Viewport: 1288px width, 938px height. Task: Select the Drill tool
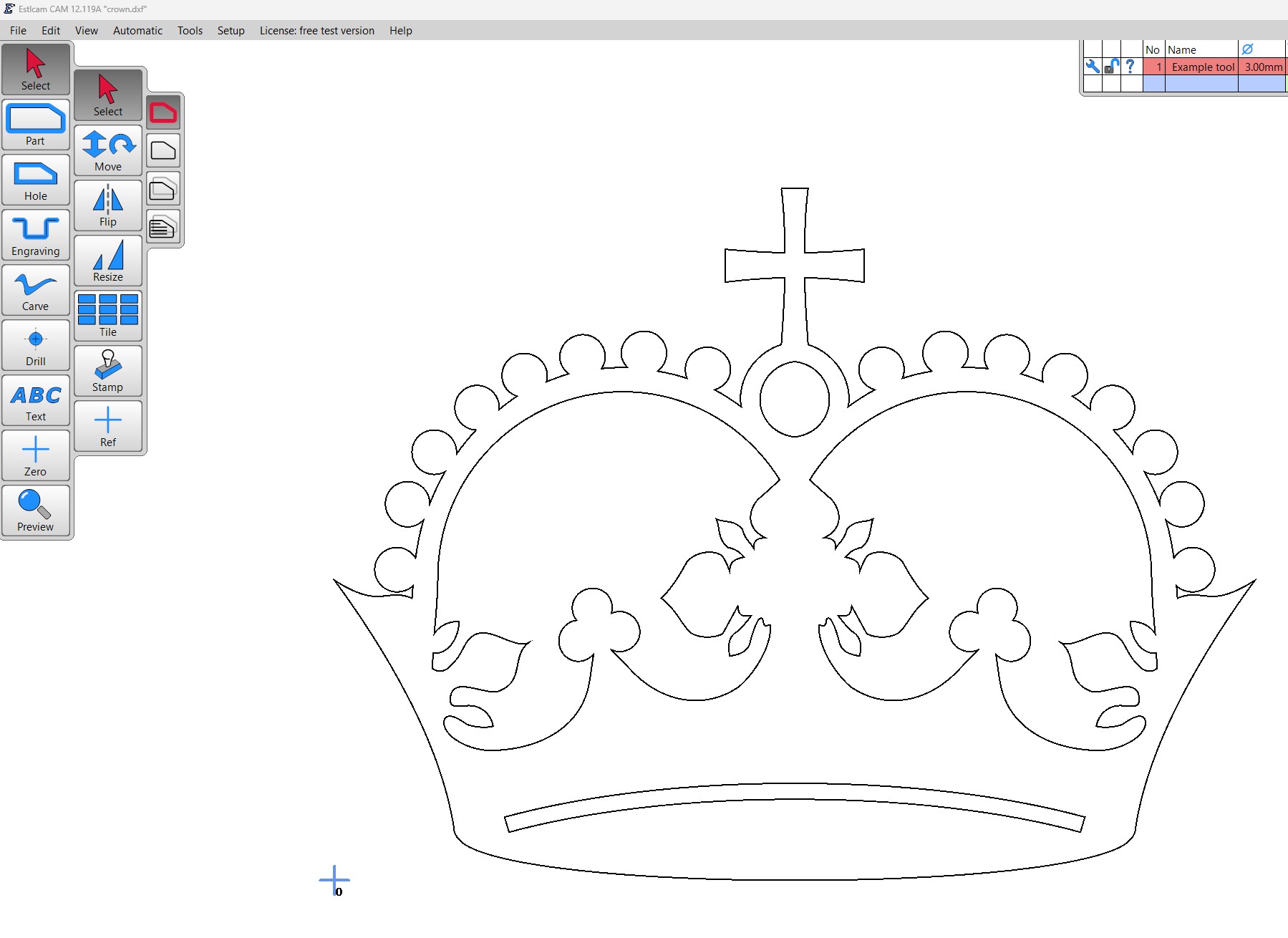[x=36, y=344]
